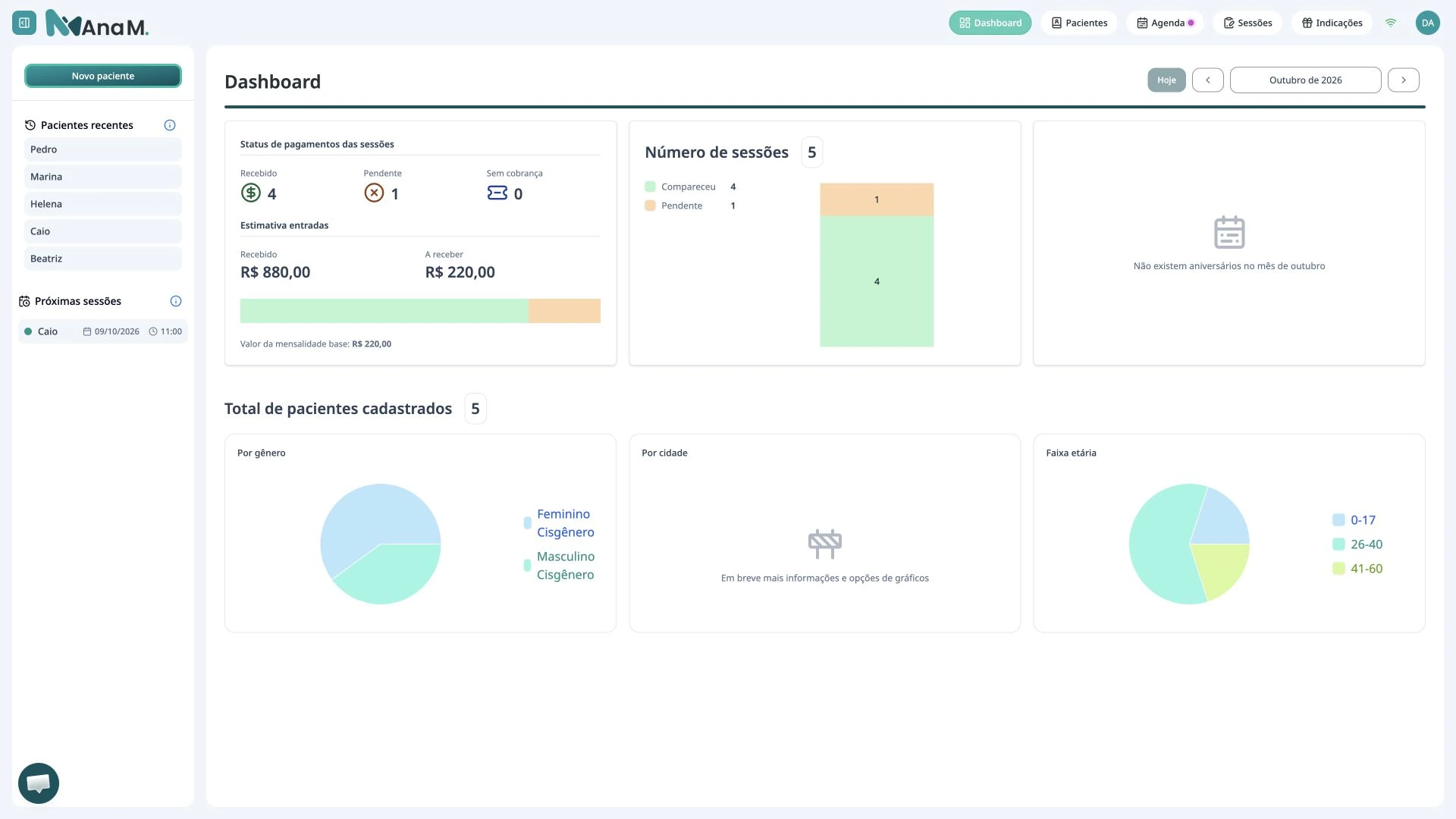
Task: Open Caio's upcoming session on 09/10/2026
Action: tap(103, 331)
